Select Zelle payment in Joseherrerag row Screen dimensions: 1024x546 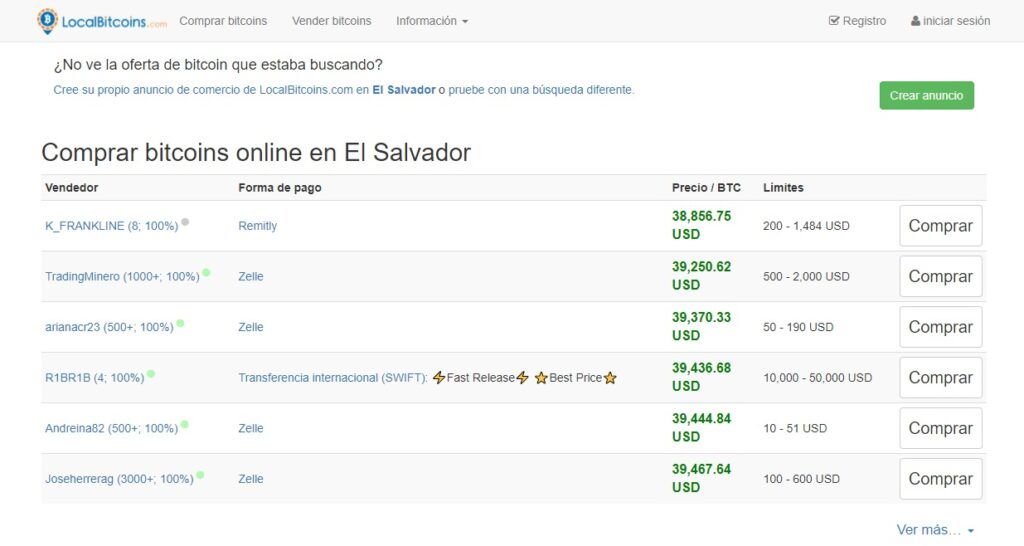coord(251,479)
